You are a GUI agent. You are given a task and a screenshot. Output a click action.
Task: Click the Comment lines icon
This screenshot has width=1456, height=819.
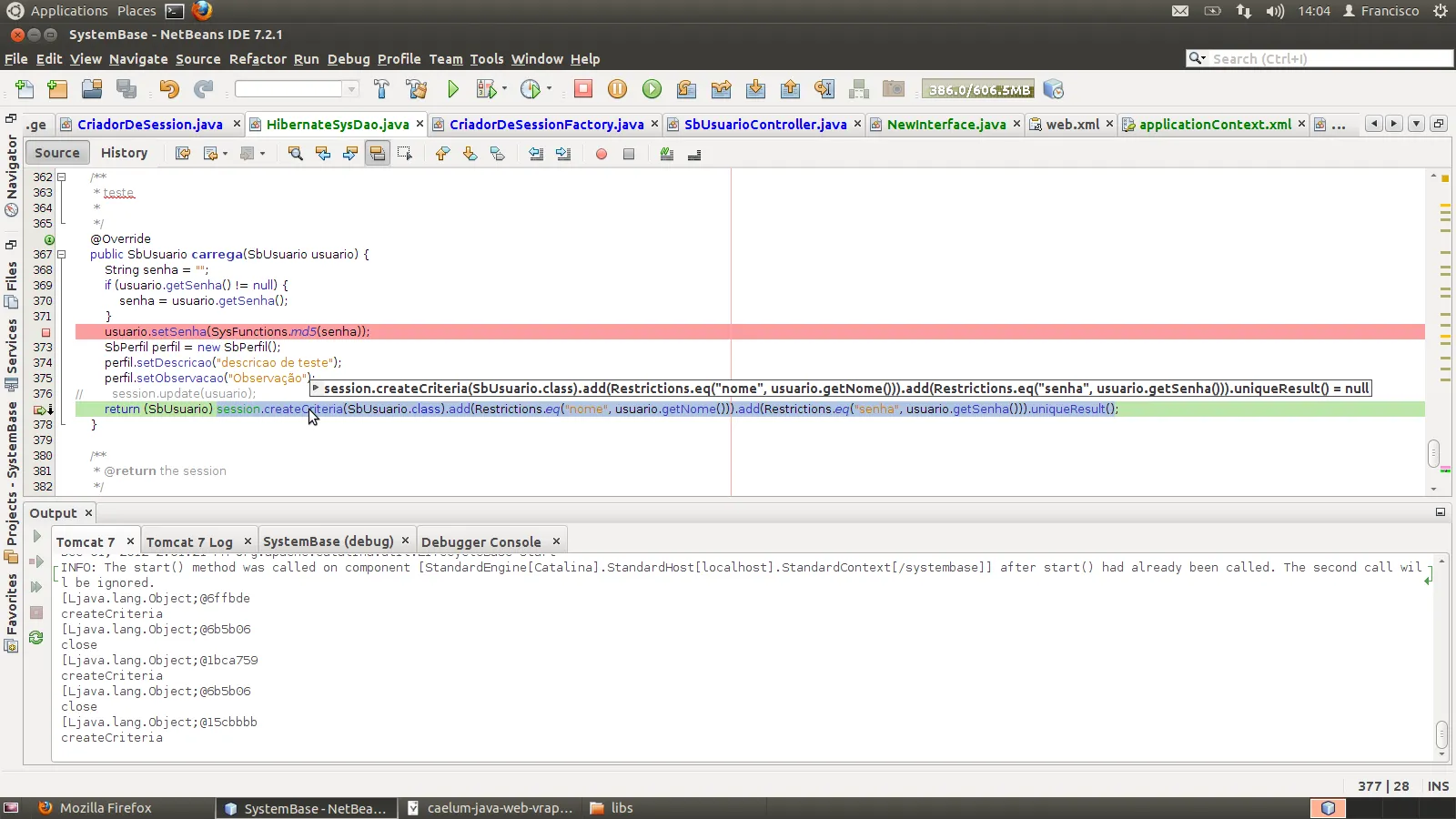(x=667, y=154)
